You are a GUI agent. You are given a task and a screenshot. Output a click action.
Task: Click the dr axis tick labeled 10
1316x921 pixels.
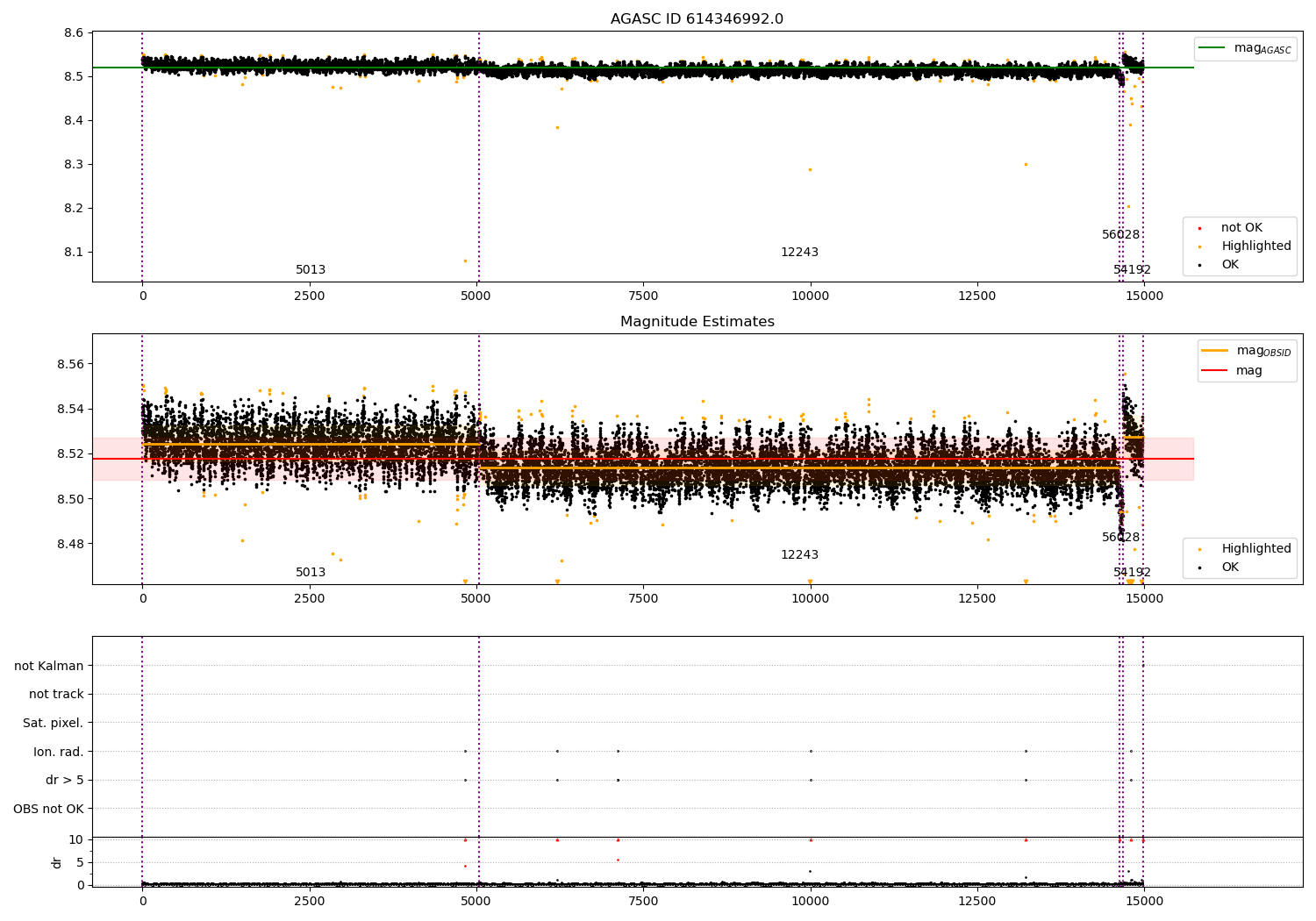point(75,839)
